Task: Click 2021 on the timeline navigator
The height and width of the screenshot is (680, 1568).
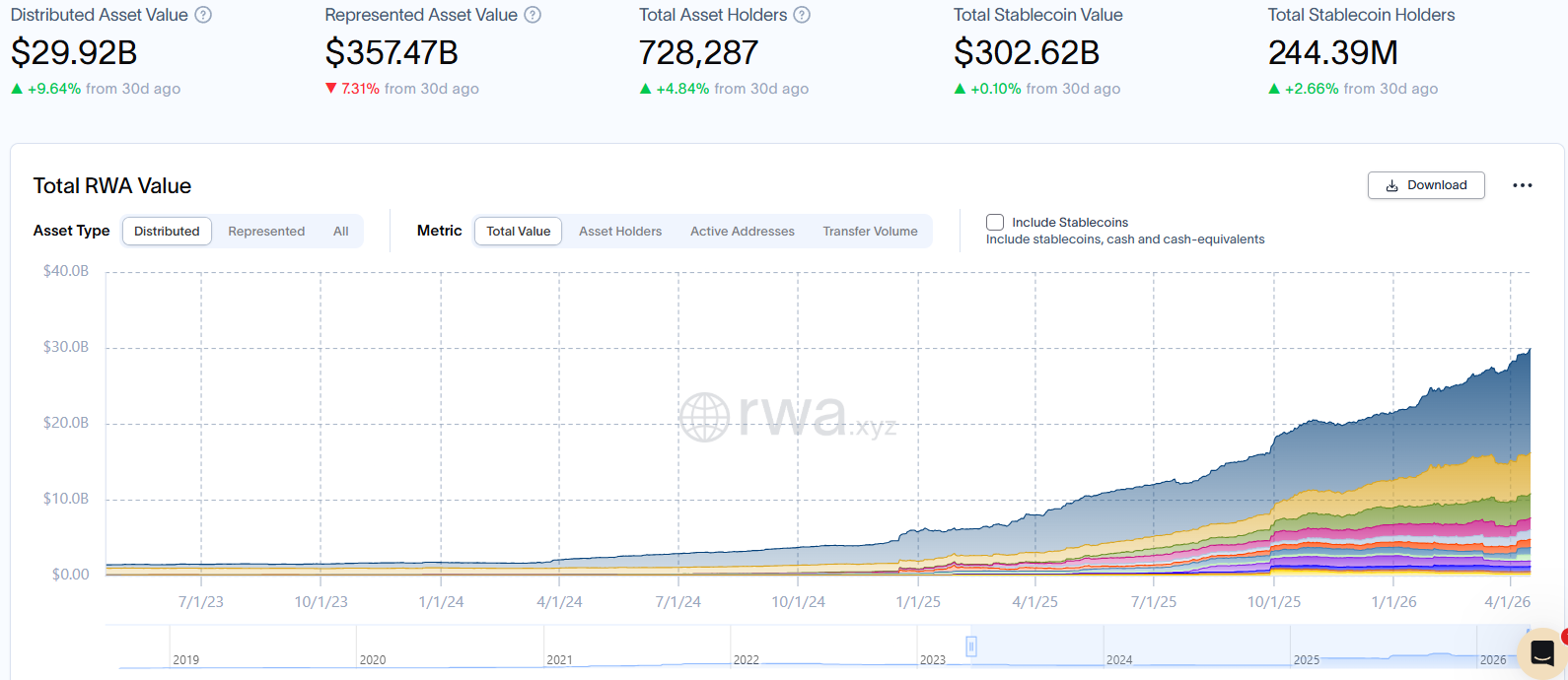Action: 559,659
